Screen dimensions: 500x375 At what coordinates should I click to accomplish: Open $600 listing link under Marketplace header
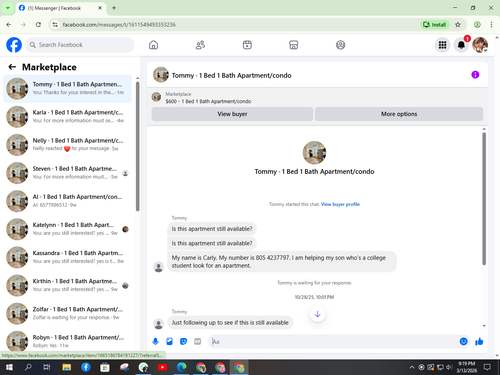208,101
